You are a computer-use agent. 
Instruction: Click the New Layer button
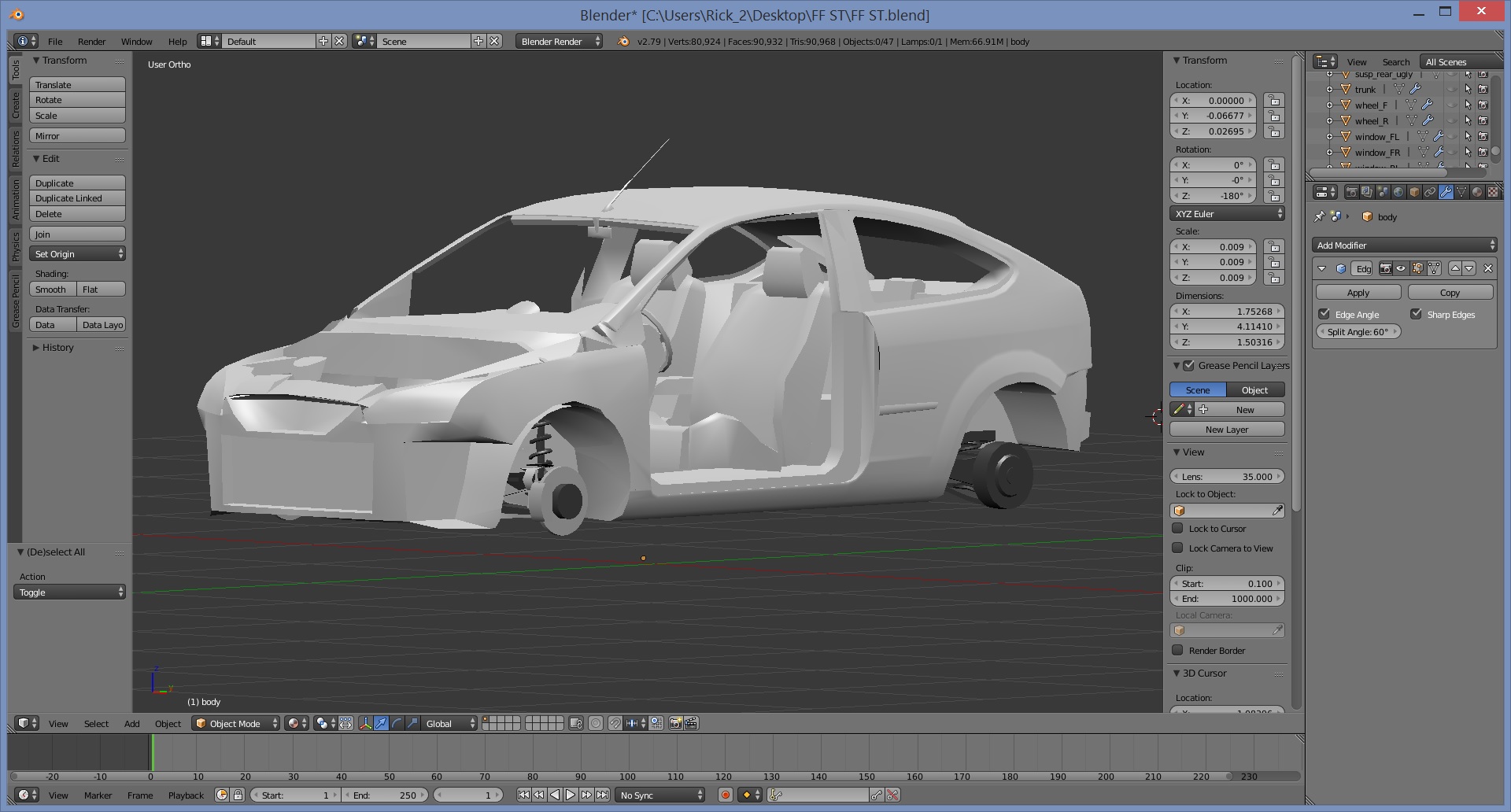click(1227, 429)
